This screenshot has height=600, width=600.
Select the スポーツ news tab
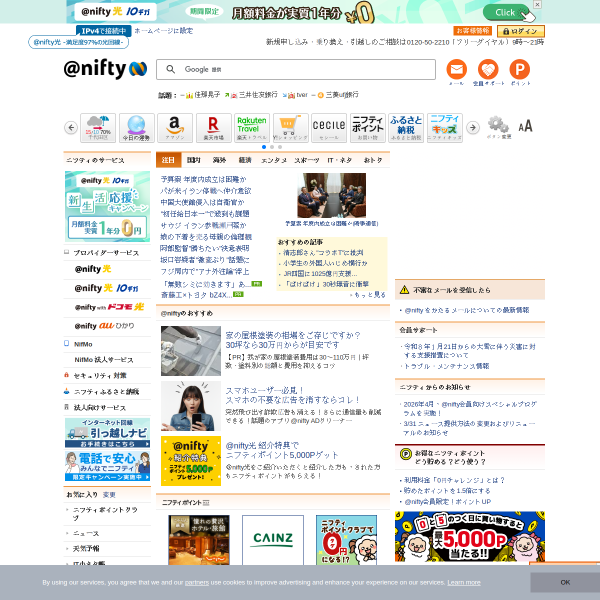307,160
